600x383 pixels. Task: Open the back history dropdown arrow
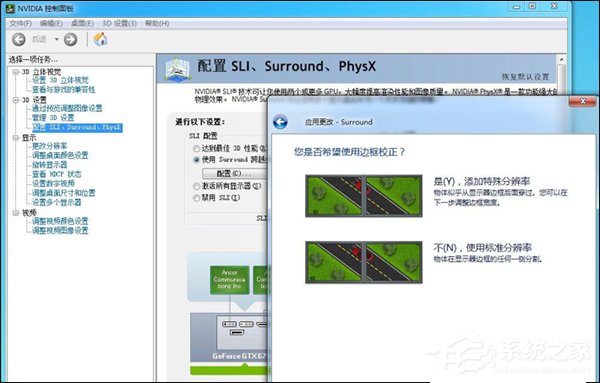pyautogui.click(x=56, y=39)
